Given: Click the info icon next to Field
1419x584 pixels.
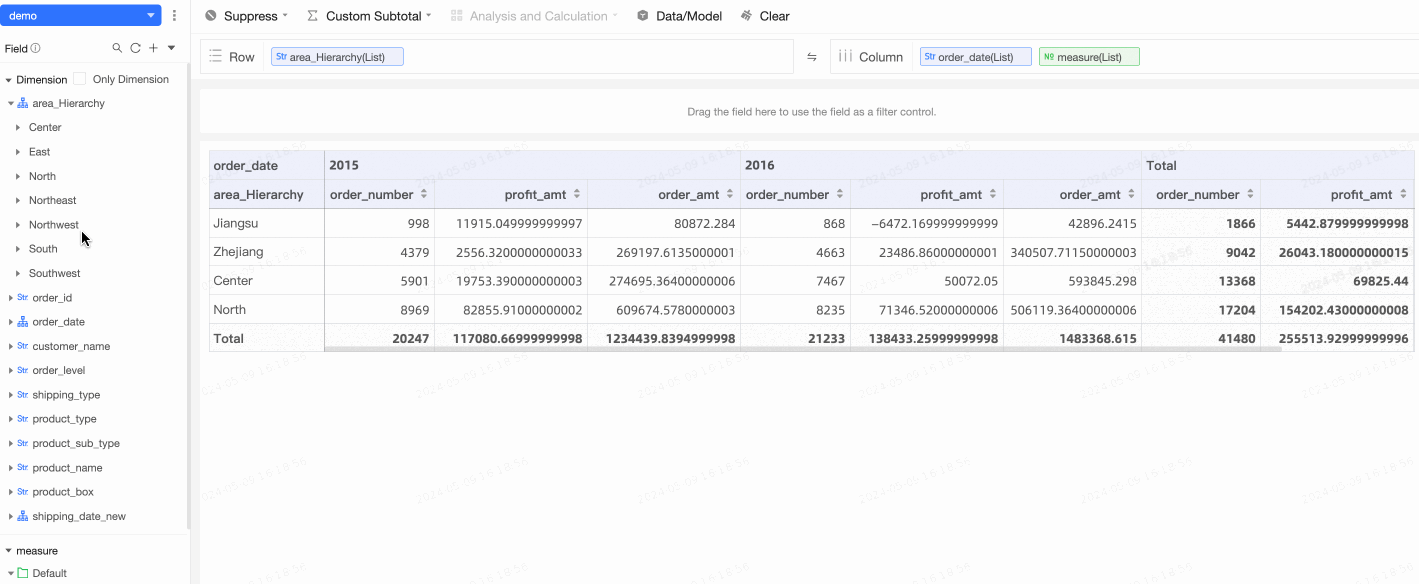Looking at the screenshot, I should [x=36, y=48].
